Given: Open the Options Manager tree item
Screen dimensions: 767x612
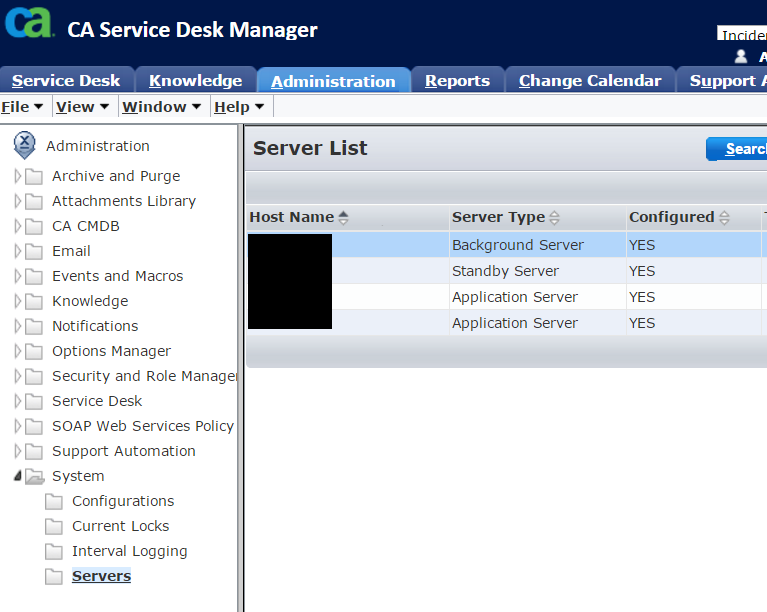Looking at the screenshot, I should point(111,351).
